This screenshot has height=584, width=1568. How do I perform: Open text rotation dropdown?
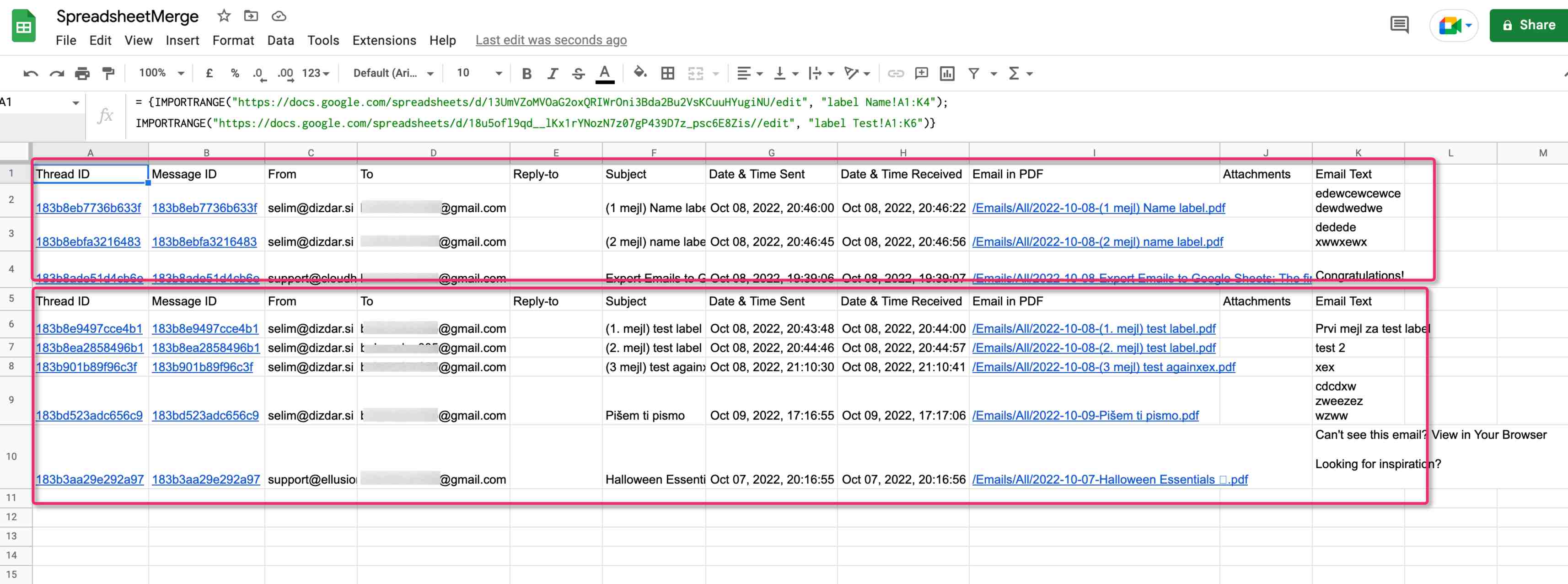[857, 74]
